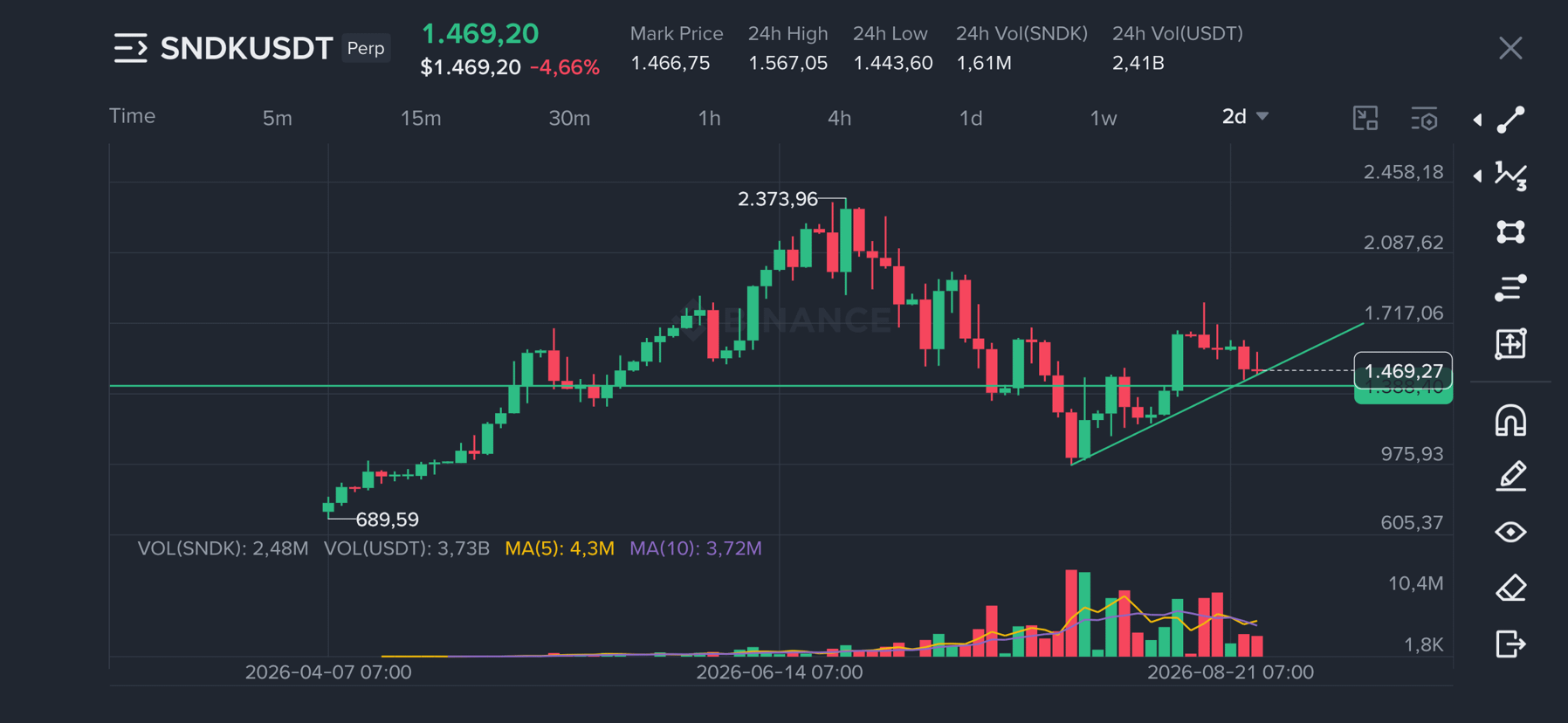
Task: Tap the SNDKUSDT symbol name
Action: pyautogui.click(x=246, y=48)
